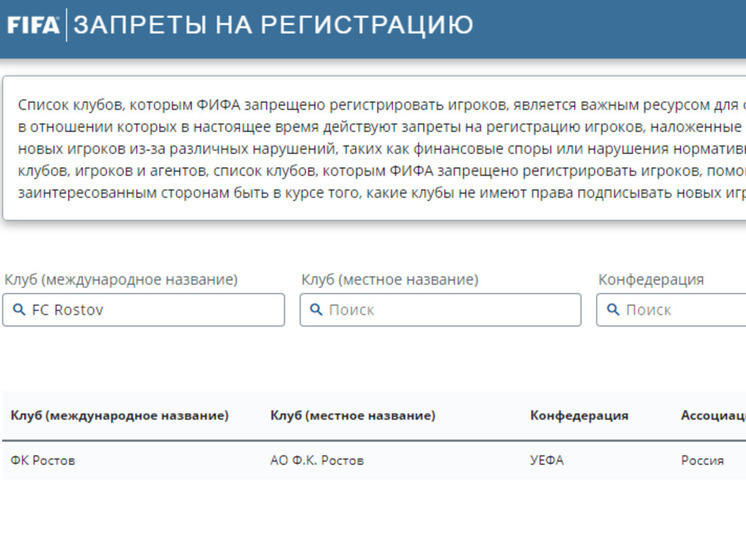Click search icon in Конфедерация field
This screenshot has height=559, width=746.
[613, 310]
